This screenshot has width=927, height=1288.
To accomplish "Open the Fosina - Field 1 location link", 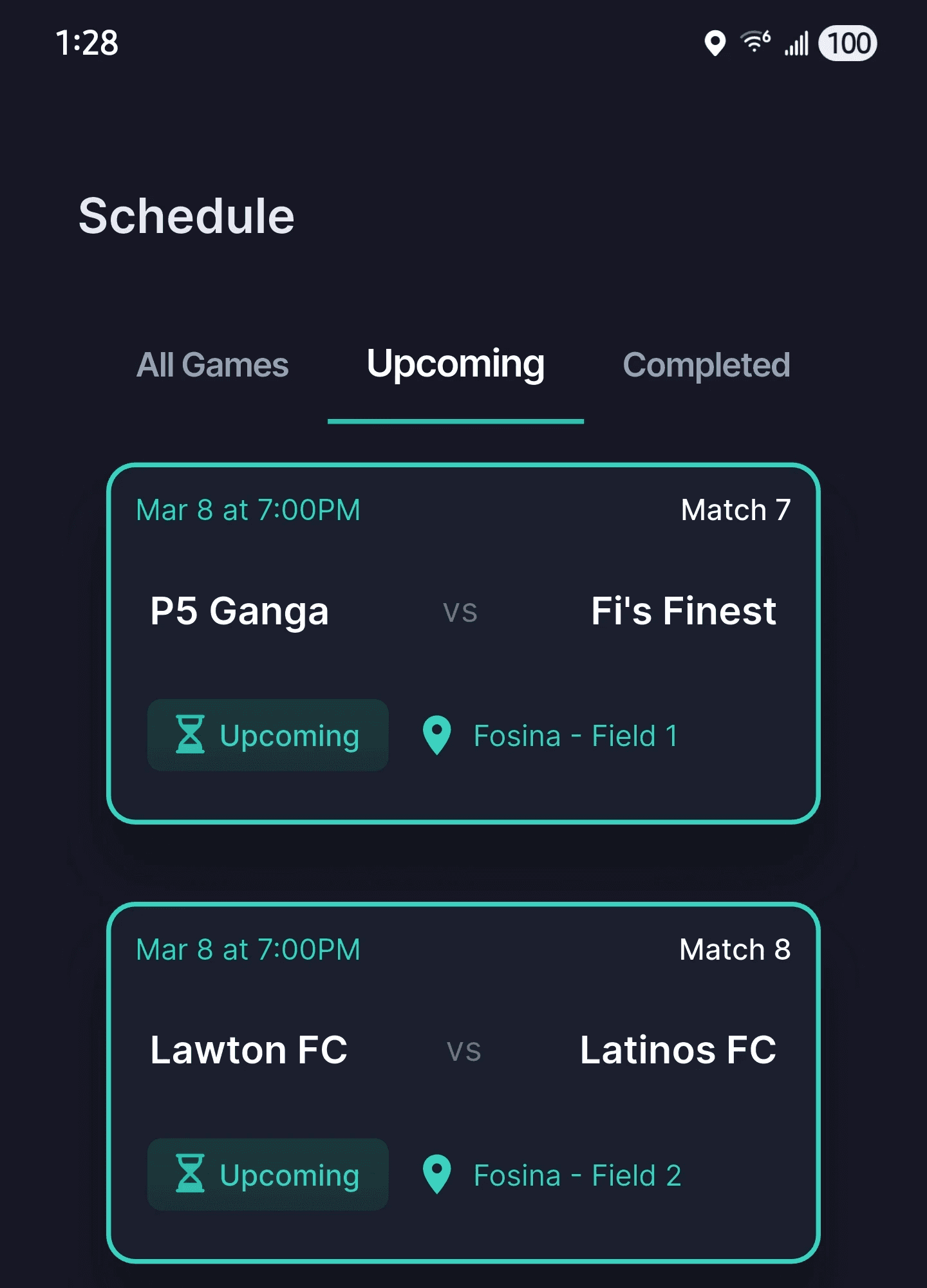I will pos(576,734).
